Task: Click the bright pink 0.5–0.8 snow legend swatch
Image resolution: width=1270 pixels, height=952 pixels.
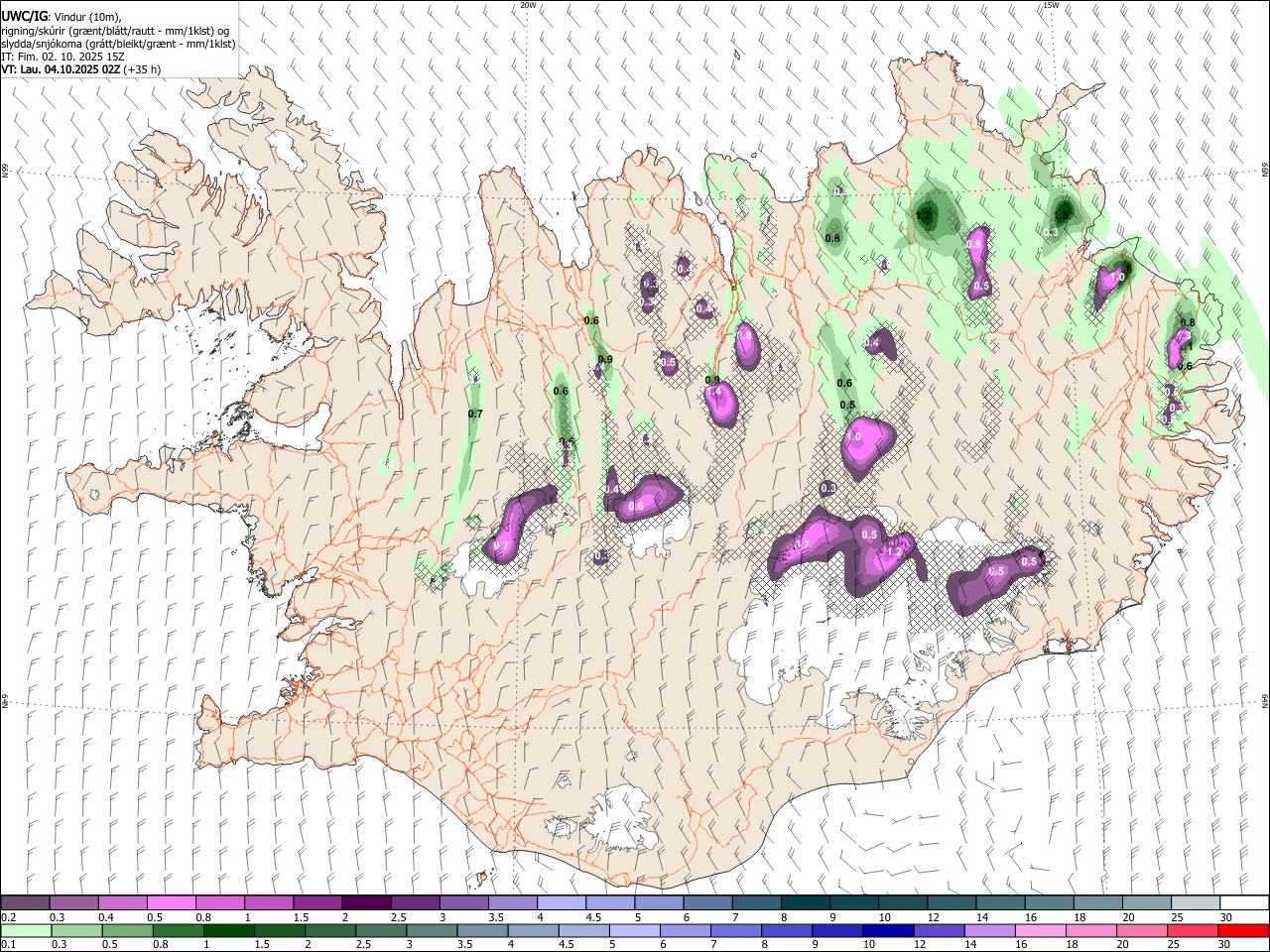Action: [x=172, y=903]
